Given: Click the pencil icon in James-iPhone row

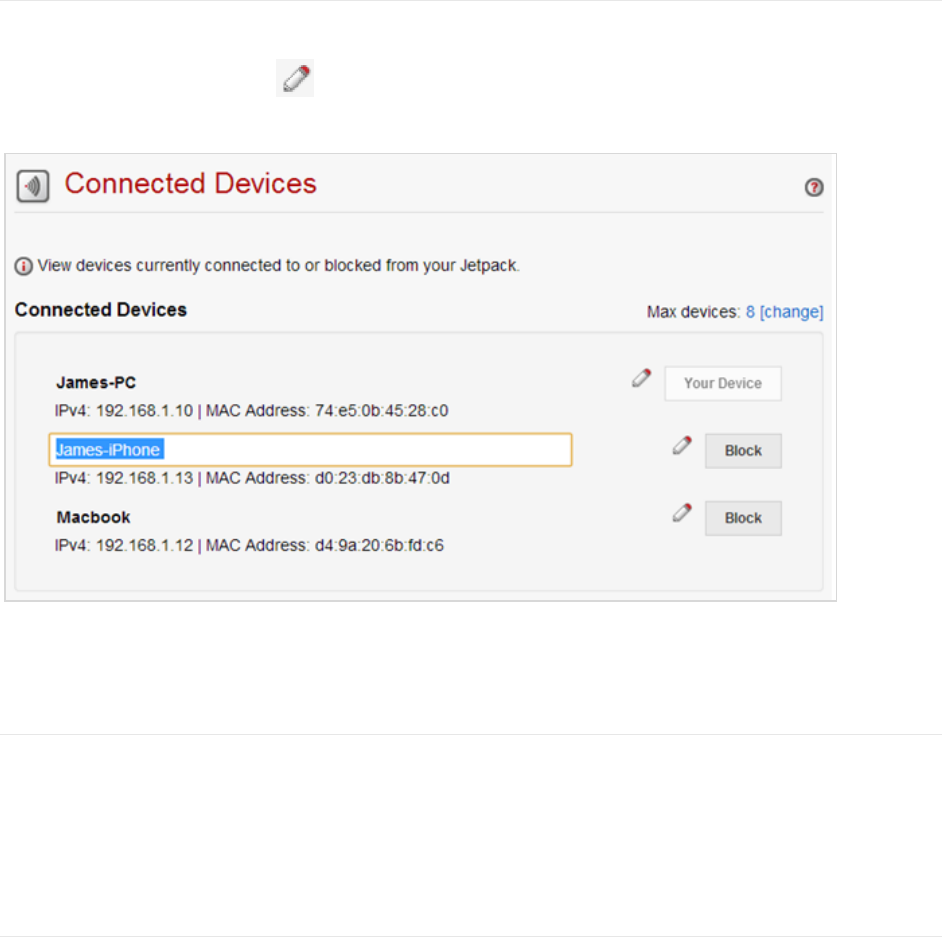Looking at the screenshot, I should [682, 446].
